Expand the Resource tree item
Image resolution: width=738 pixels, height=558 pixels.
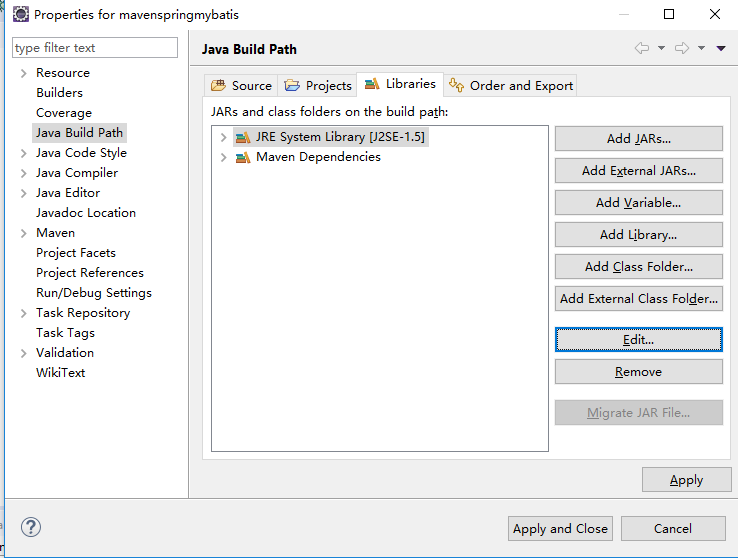point(24,73)
